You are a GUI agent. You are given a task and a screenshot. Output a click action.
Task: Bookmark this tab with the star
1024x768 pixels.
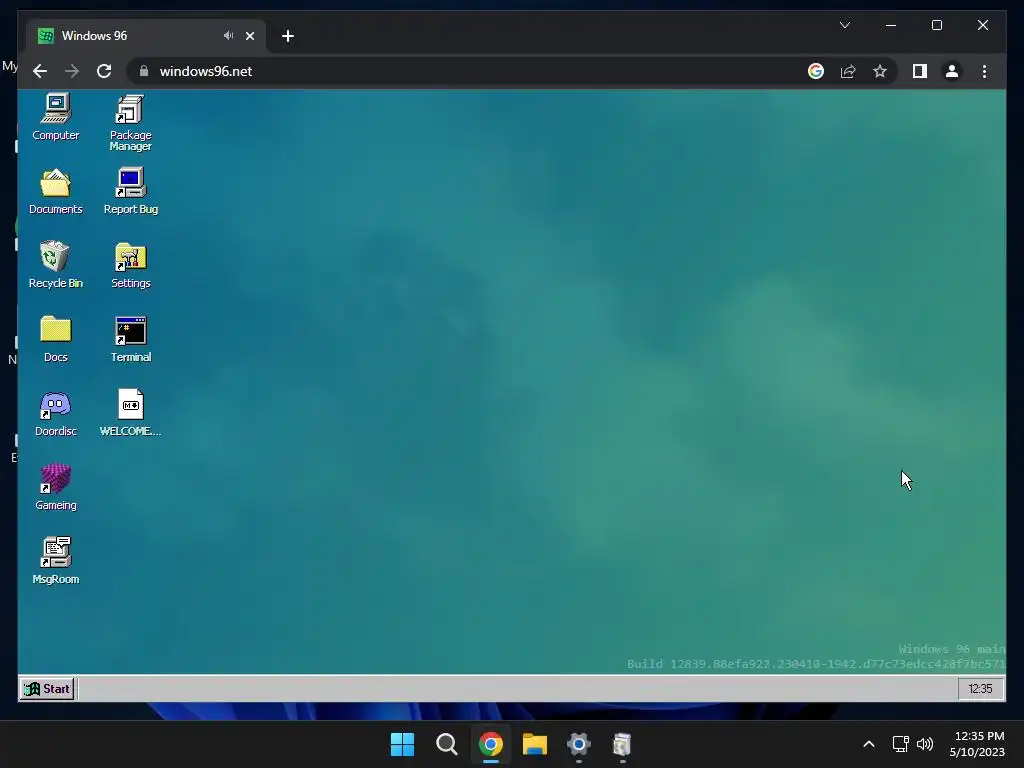880,71
